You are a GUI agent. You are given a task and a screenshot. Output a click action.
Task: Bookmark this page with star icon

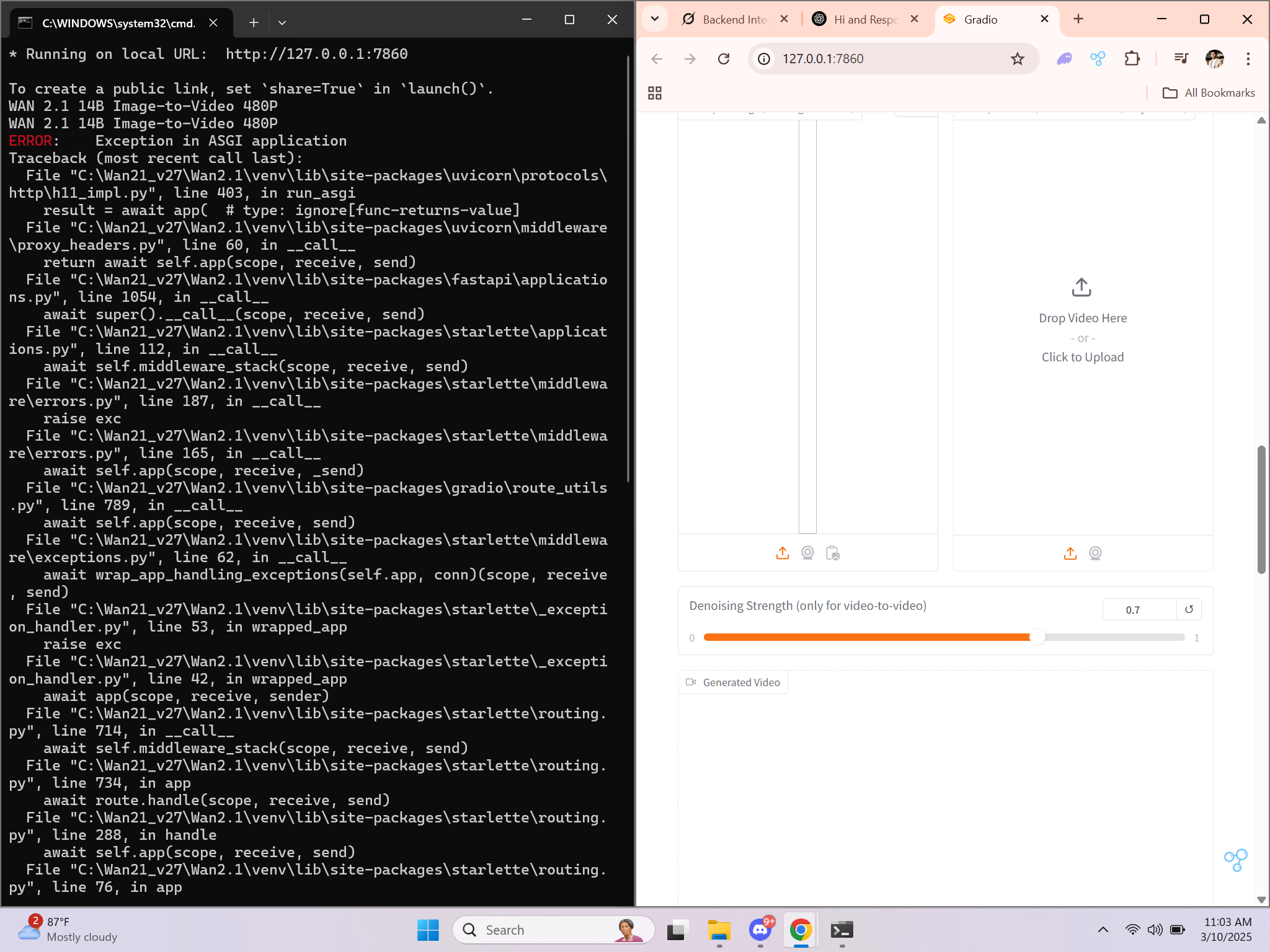coord(1017,59)
